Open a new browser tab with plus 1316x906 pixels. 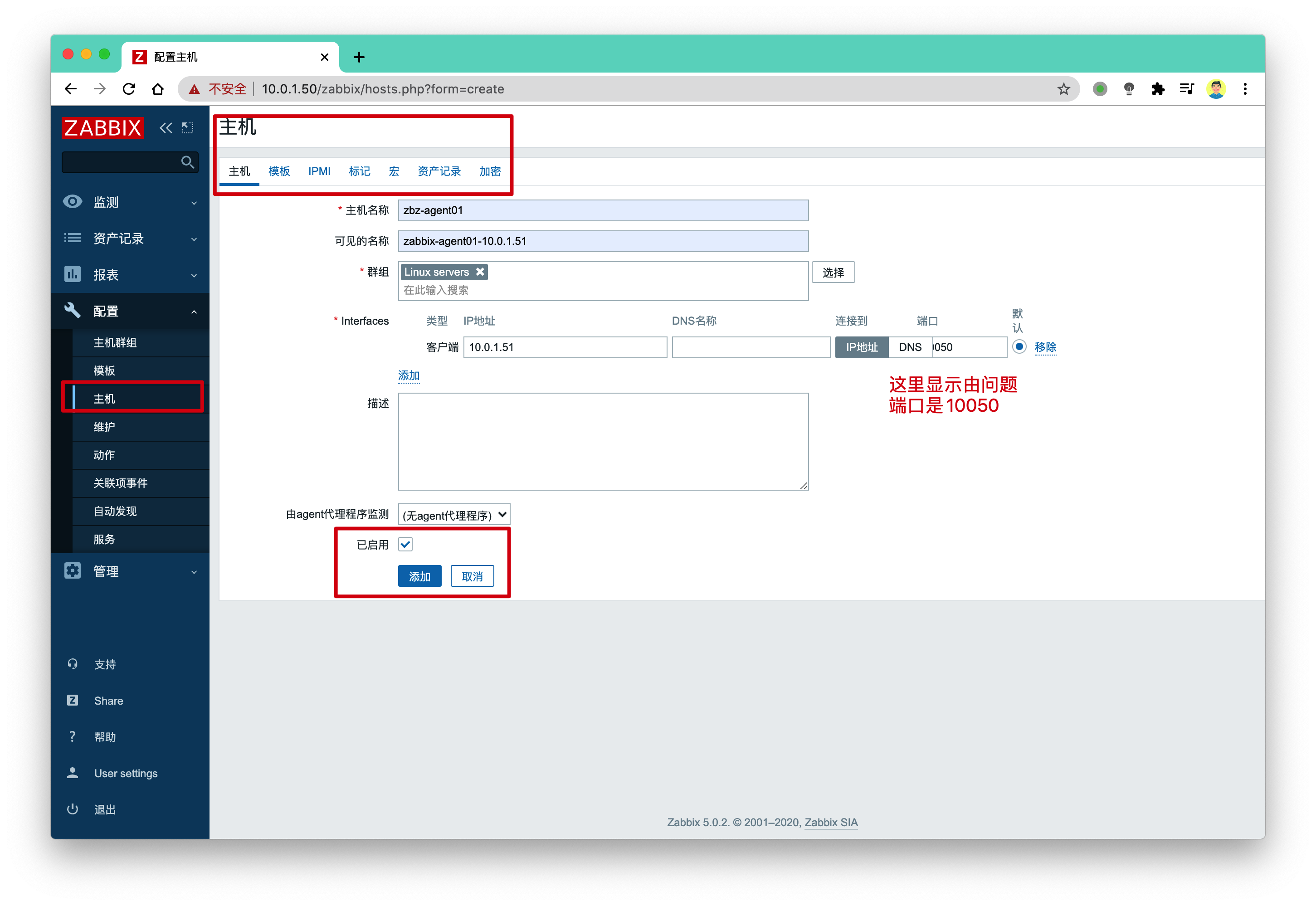(x=359, y=57)
